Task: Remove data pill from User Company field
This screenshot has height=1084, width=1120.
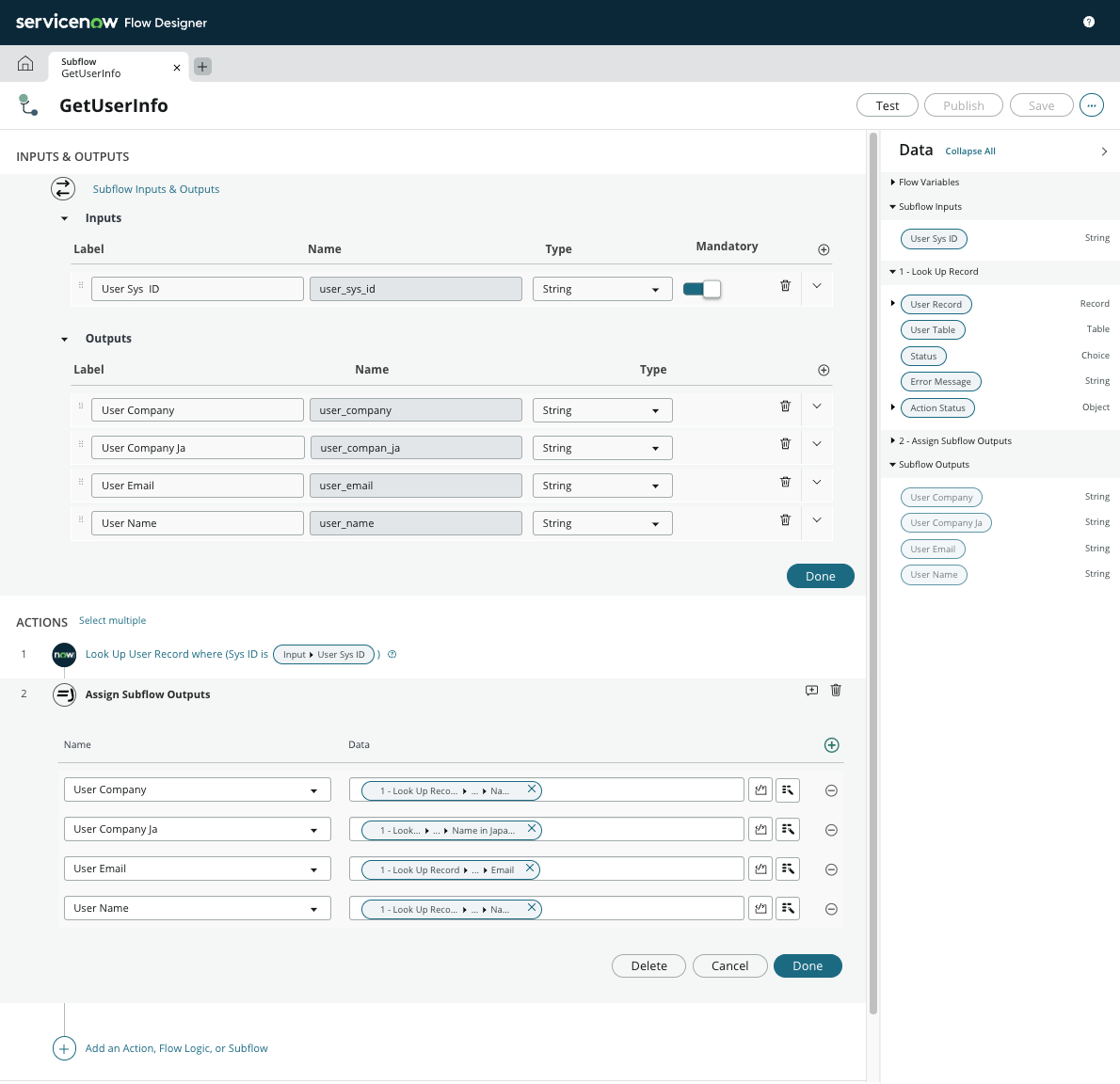Action: pyautogui.click(x=532, y=789)
